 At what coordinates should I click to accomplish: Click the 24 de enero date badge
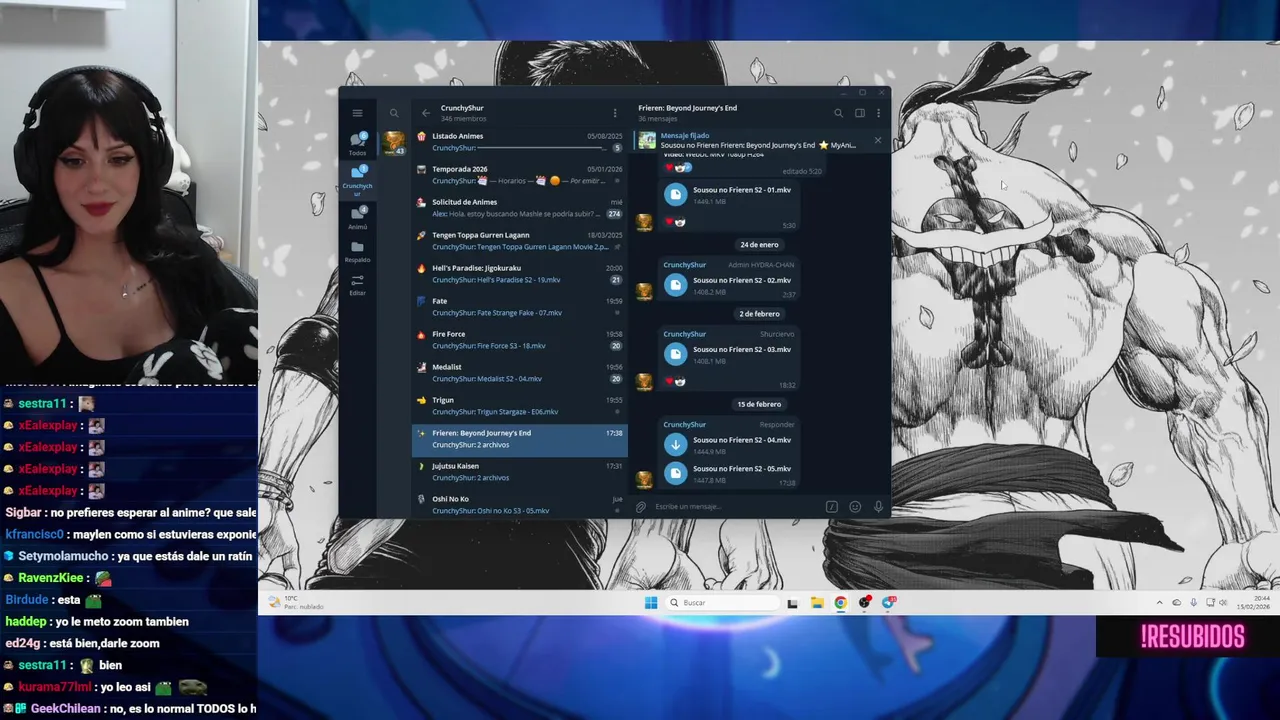759,245
